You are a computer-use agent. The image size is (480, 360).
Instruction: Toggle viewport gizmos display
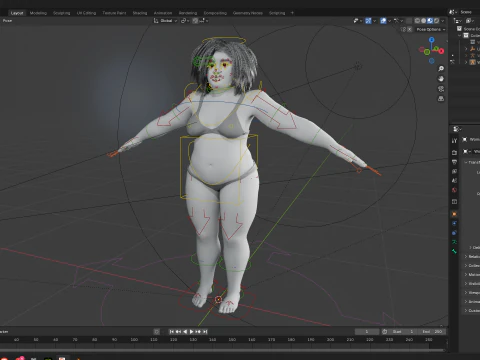(368, 21)
